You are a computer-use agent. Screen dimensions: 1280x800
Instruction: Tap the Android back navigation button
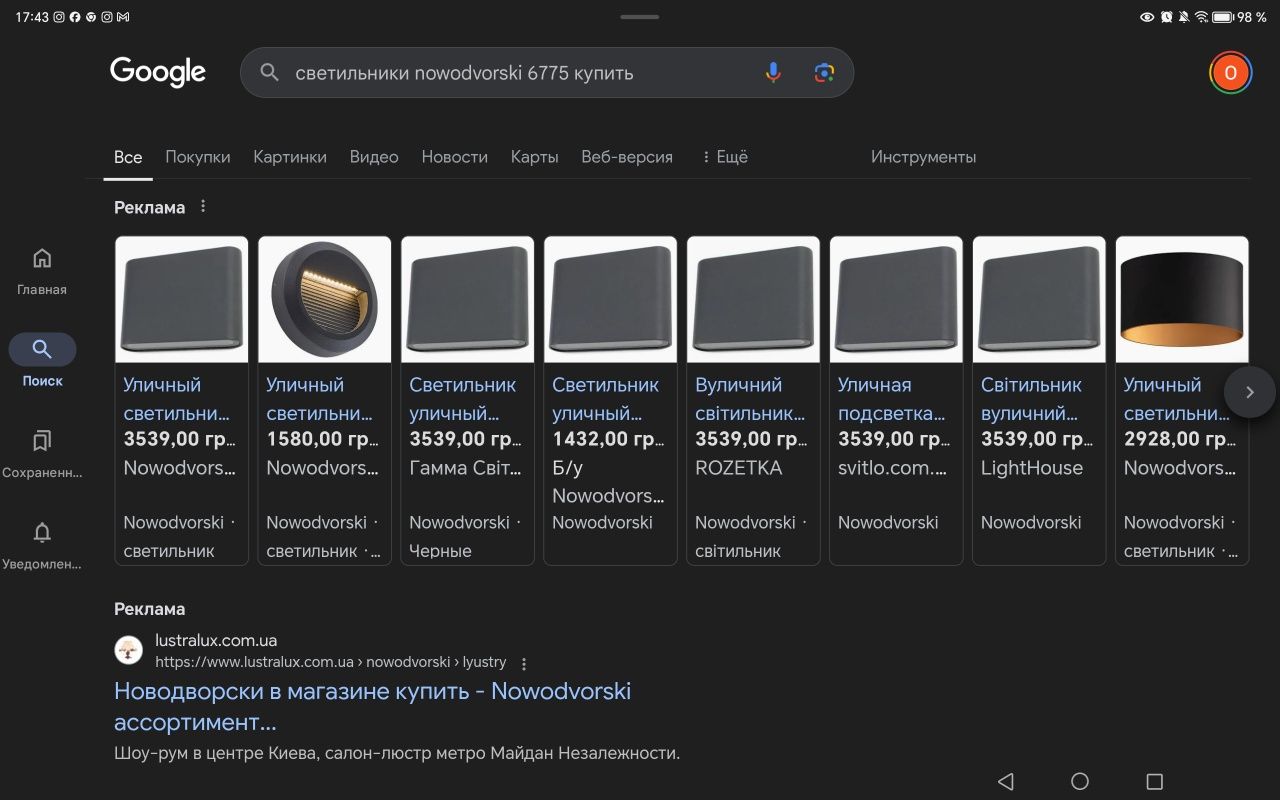point(1006,781)
